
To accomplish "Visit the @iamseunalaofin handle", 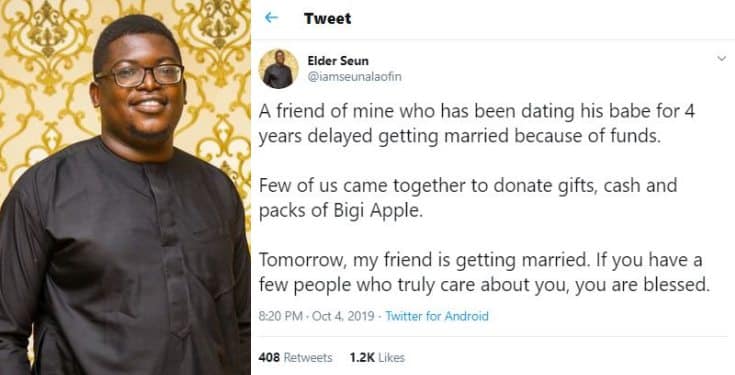I will (x=354, y=76).
